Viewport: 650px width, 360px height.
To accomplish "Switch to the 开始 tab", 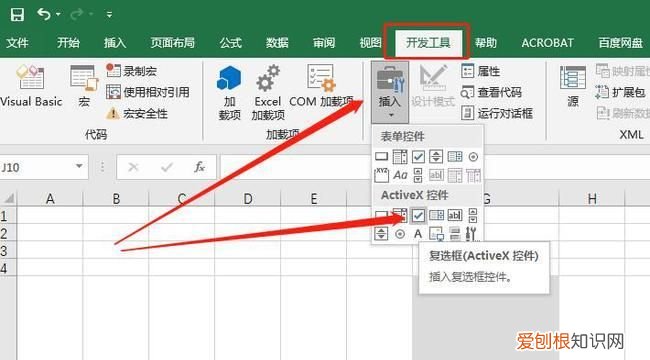I will 68,42.
